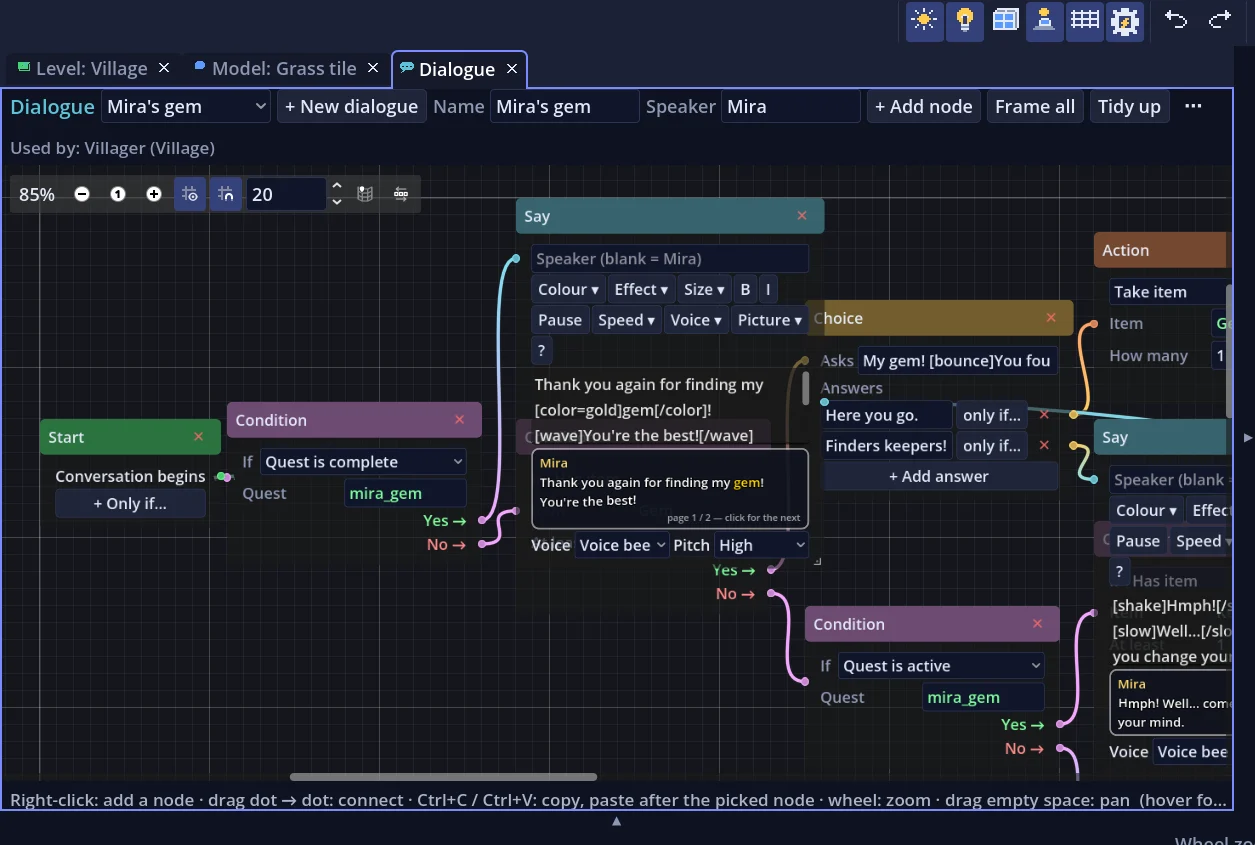Image resolution: width=1255 pixels, height=845 pixels.
Task: Remove the Quest is complete Condition node
Action: (460, 420)
